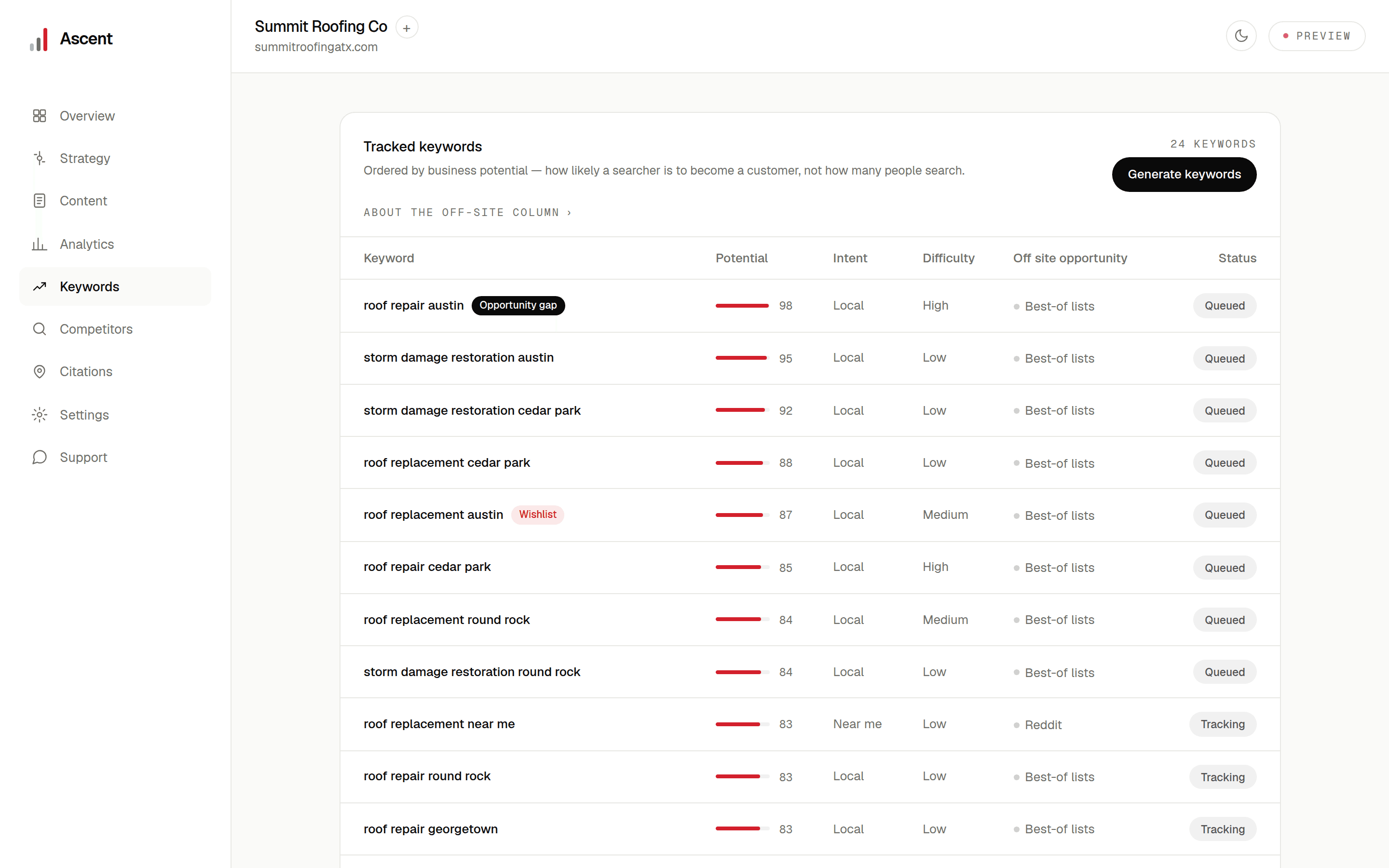Expand About the off-site column
This screenshot has width=1389, height=868.
tap(467, 212)
